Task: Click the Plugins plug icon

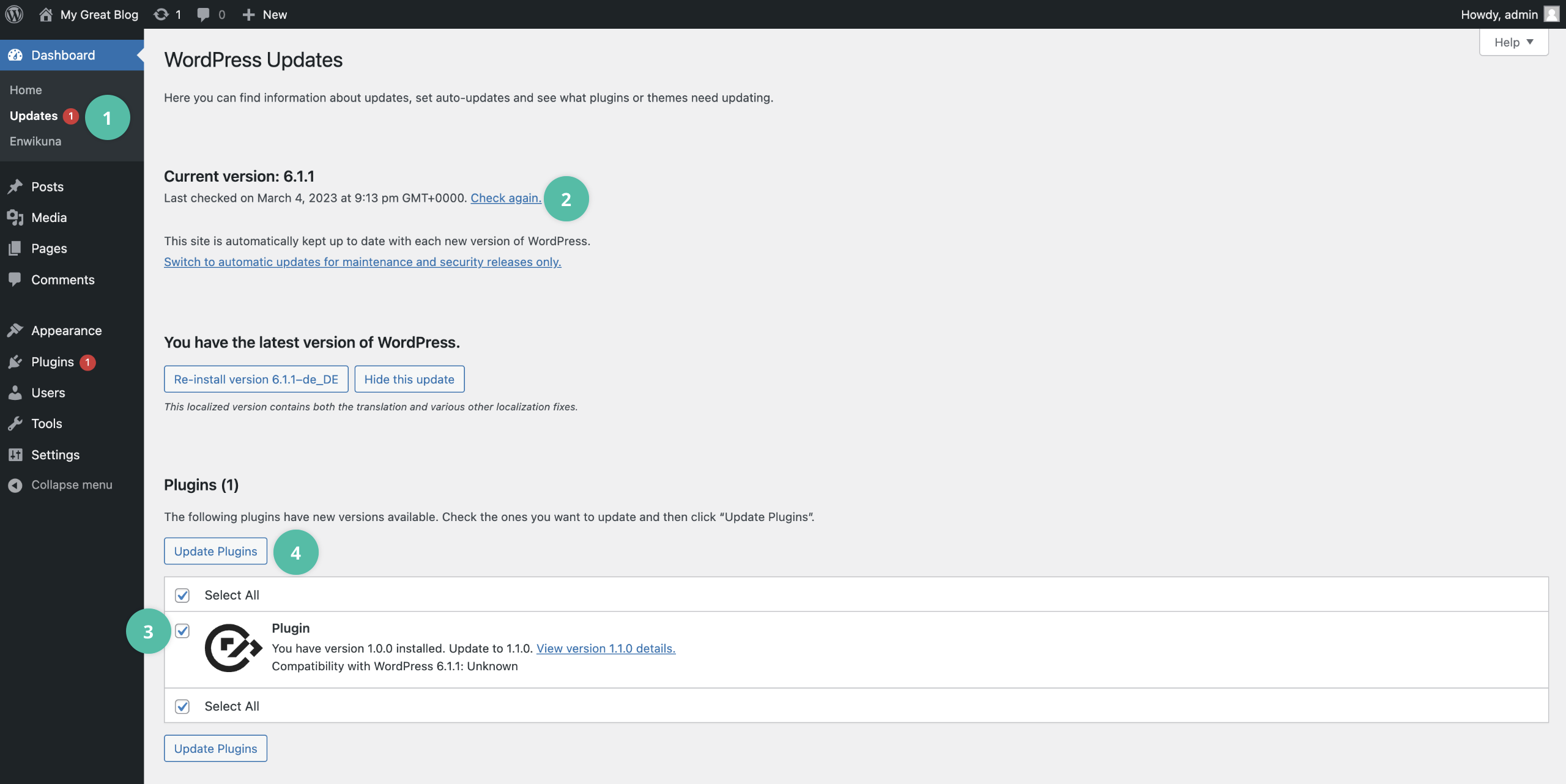Action: 15,362
